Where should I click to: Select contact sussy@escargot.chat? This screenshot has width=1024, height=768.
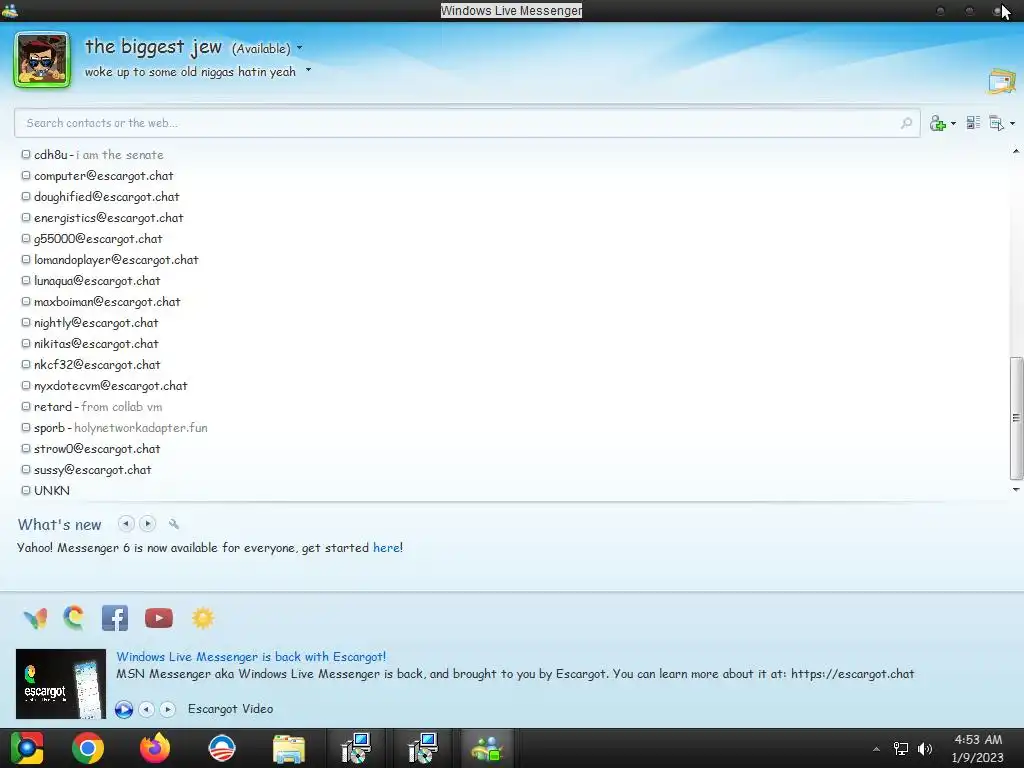pyautogui.click(x=86, y=470)
